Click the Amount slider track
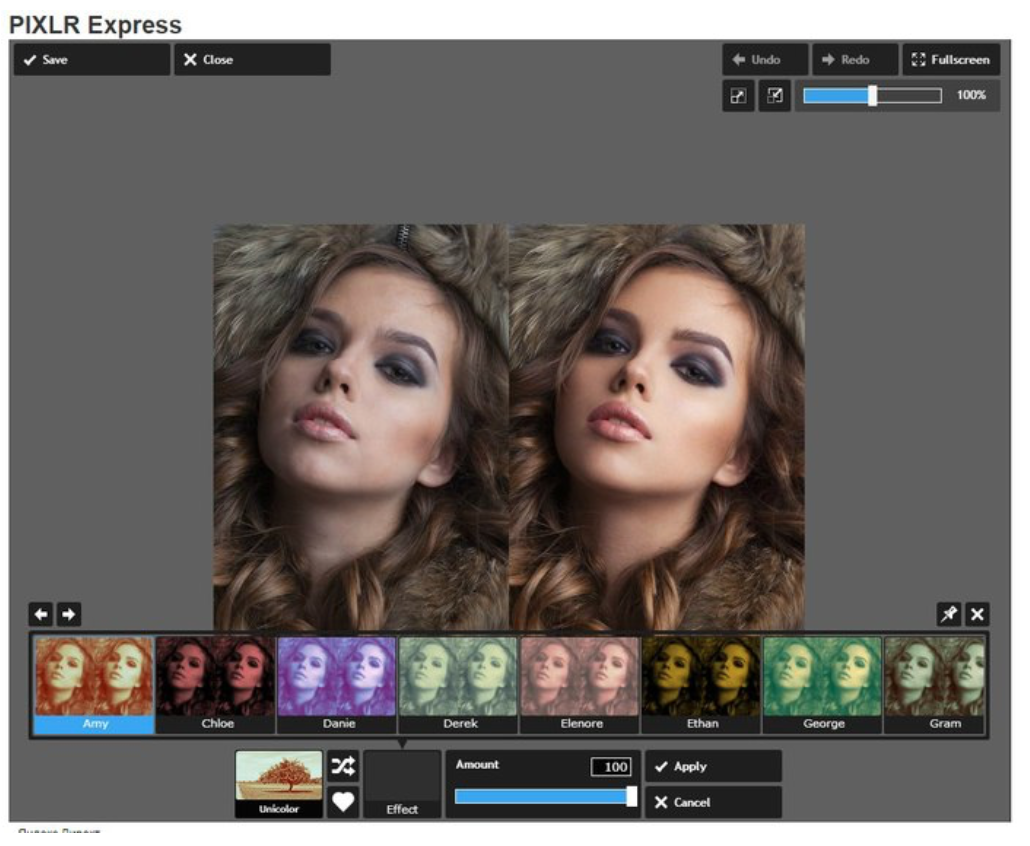The width and height of the screenshot is (1030, 846). tap(543, 797)
